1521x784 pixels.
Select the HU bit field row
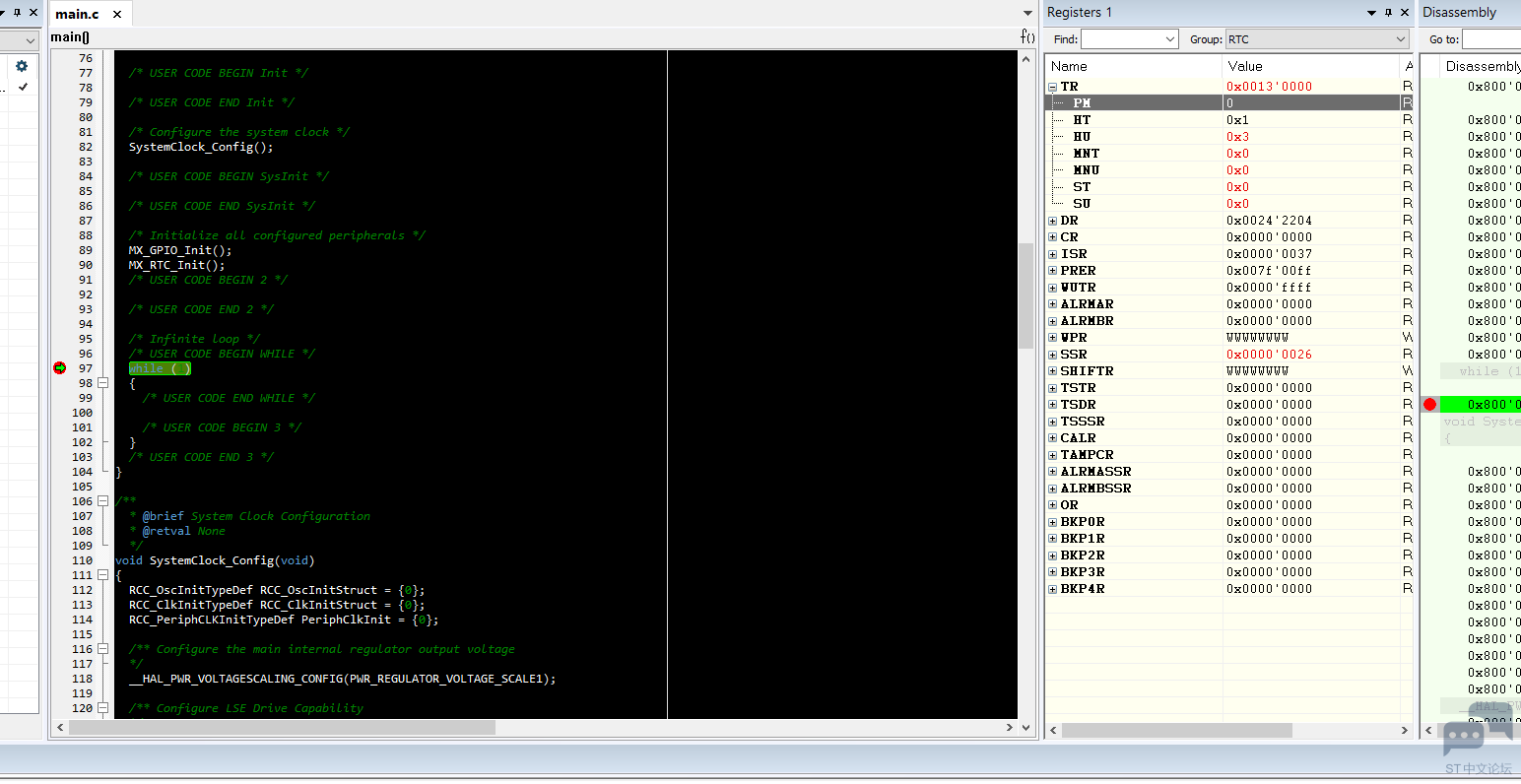coord(1229,137)
